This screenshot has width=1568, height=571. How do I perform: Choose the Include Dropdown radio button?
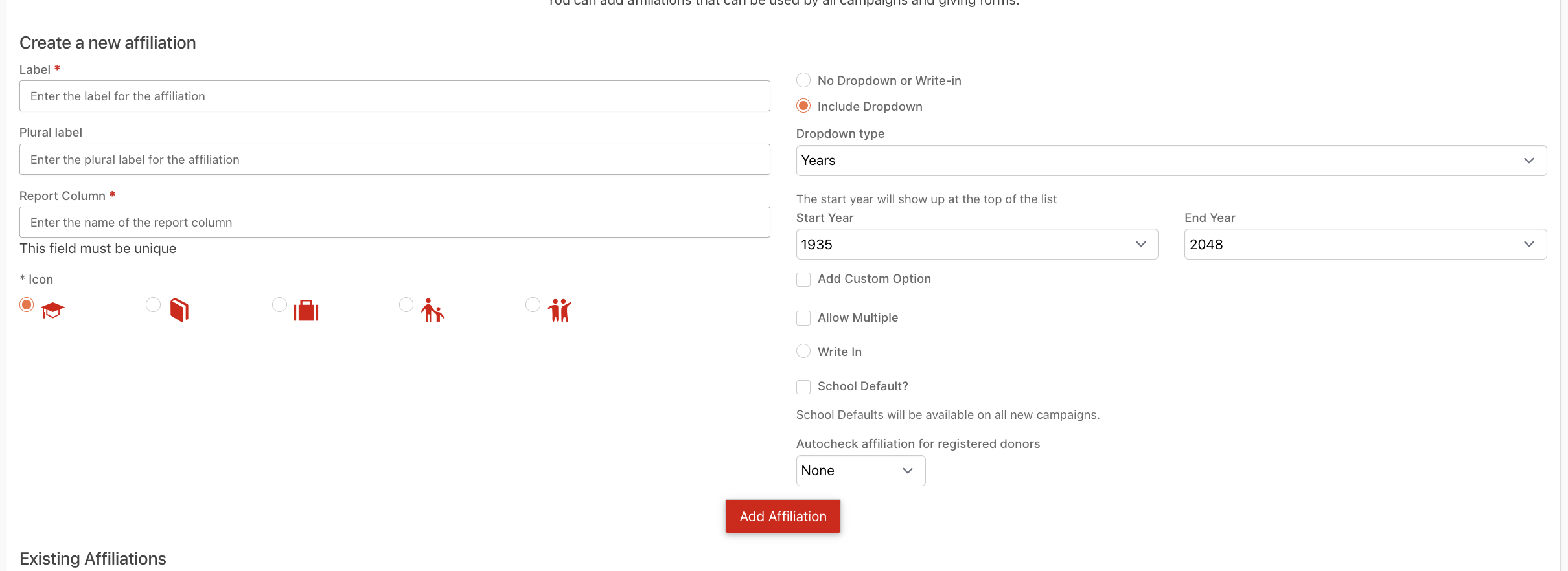pyautogui.click(x=803, y=106)
